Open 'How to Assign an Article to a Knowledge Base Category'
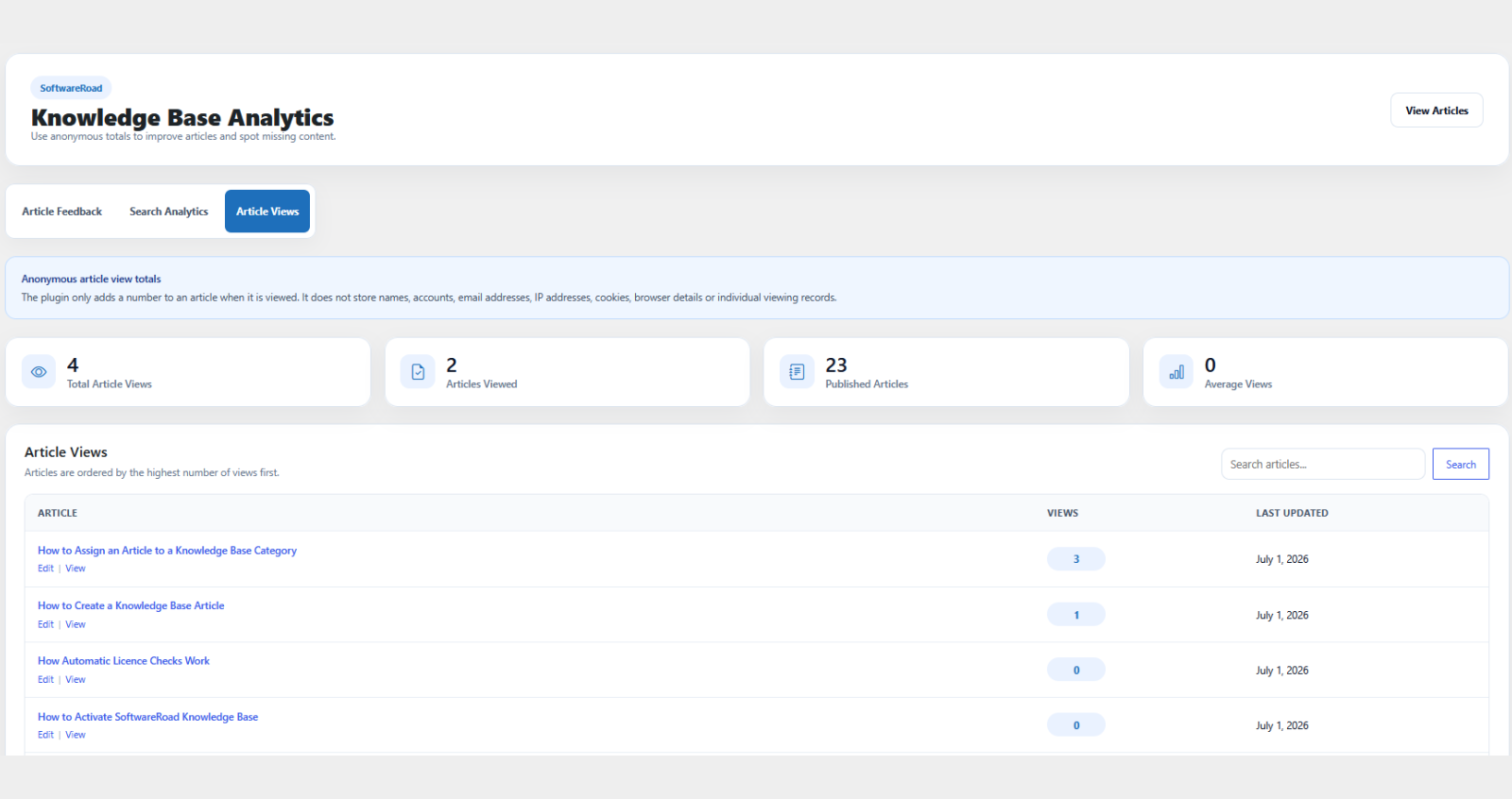This screenshot has height=799, width=1512. (167, 551)
